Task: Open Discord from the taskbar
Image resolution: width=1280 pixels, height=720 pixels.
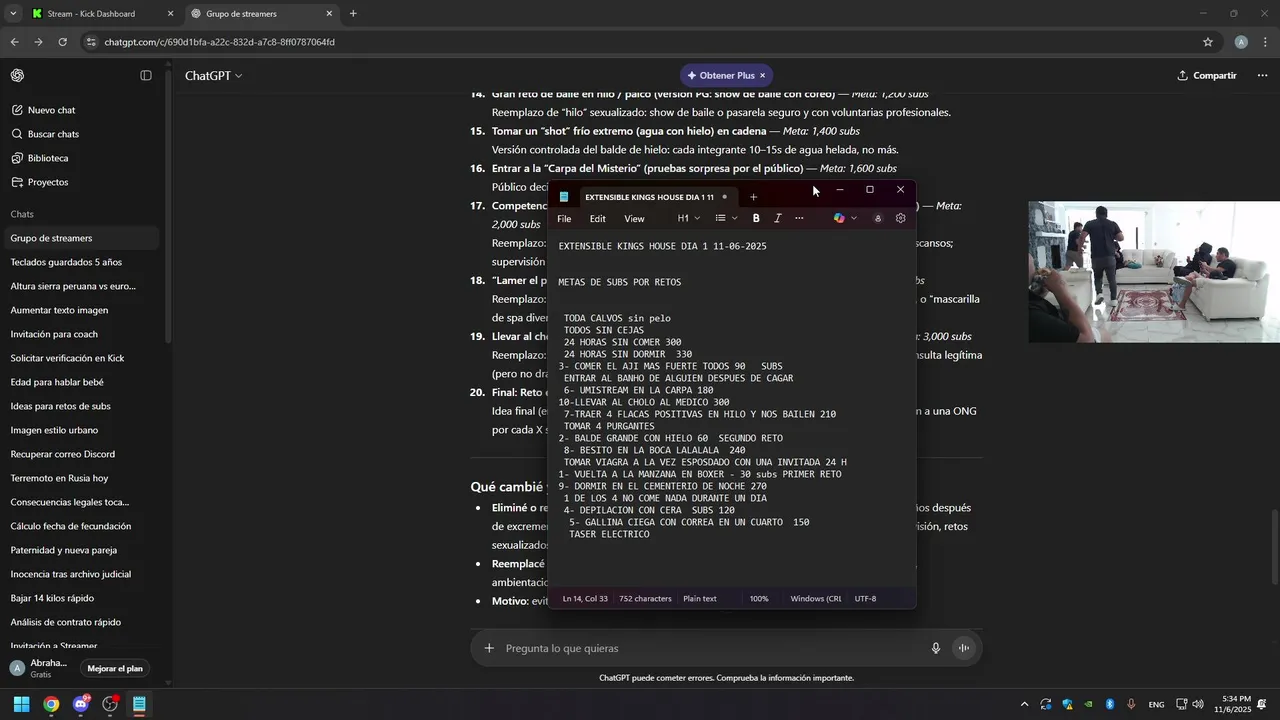Action: 81,704
